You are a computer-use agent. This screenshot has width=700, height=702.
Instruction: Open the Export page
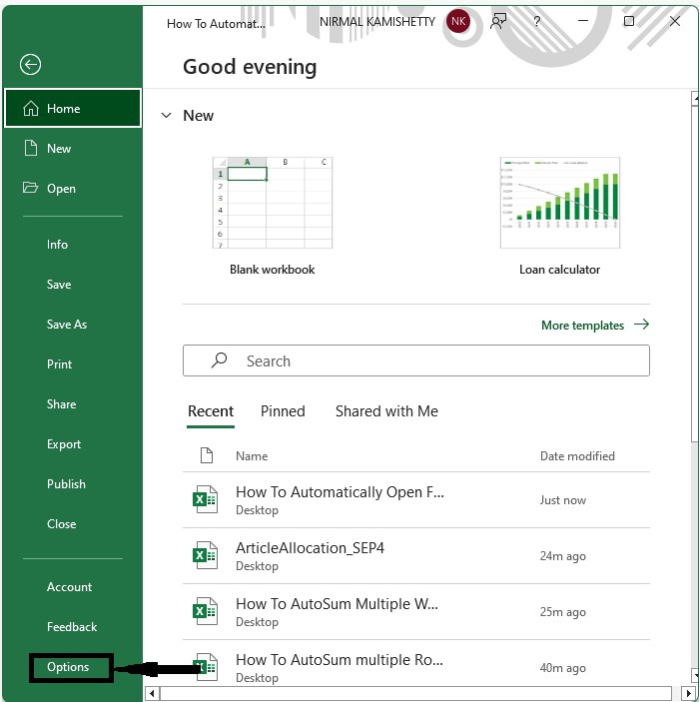coord(64,444)
